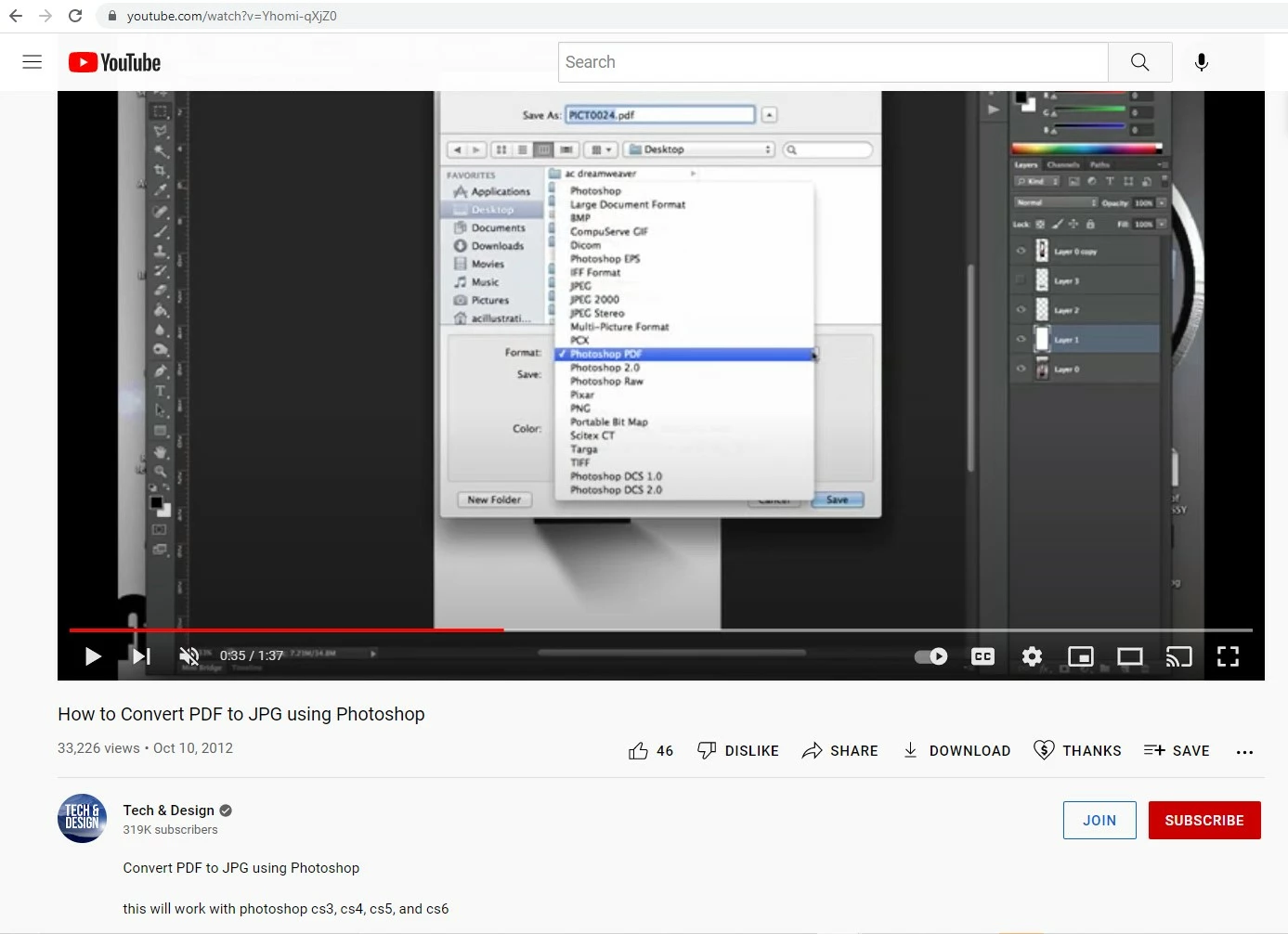Click Save button in the video's dialog
Viewport: 1288px width, 934px height.
click(x=838, y=499)
